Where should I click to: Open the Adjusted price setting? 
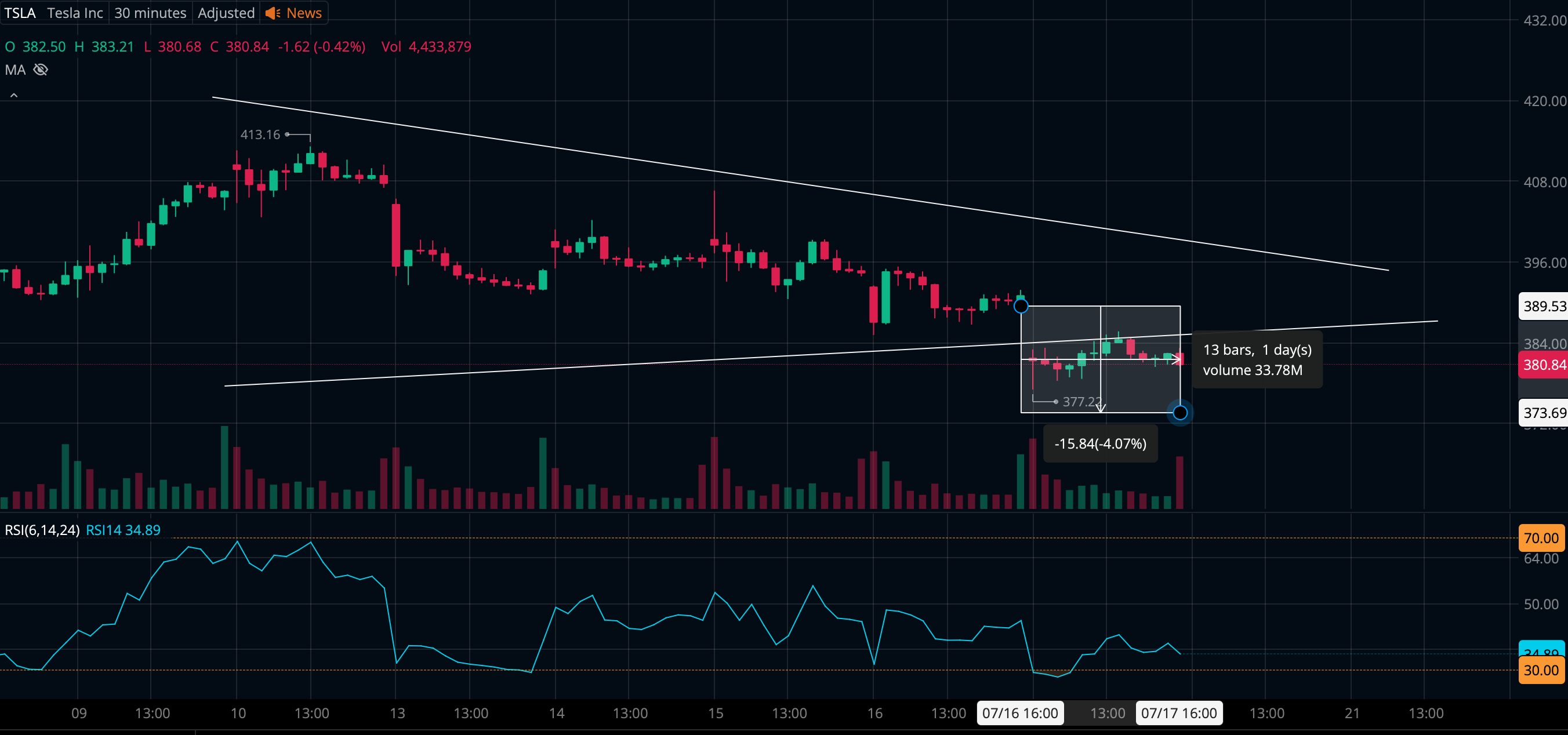(226, 13)
